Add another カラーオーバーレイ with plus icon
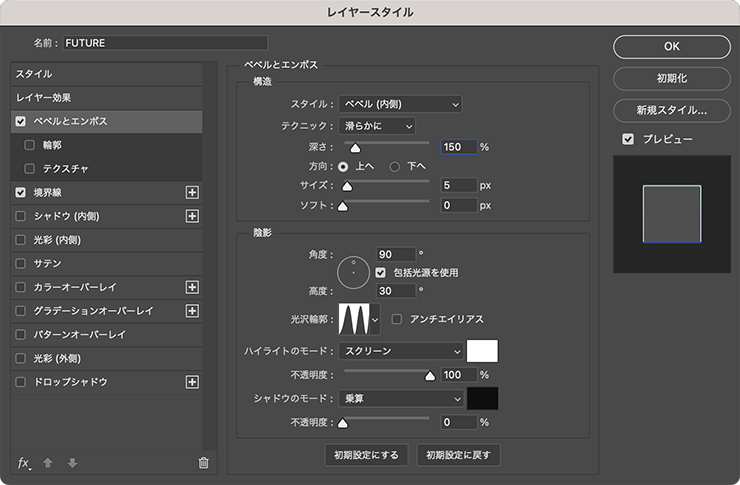The width and height of the screenshot is (740, 485). (193, 287)
